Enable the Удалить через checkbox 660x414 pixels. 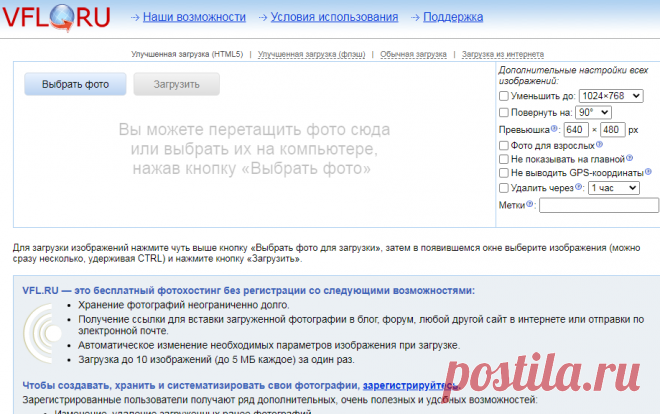(504, 188)
